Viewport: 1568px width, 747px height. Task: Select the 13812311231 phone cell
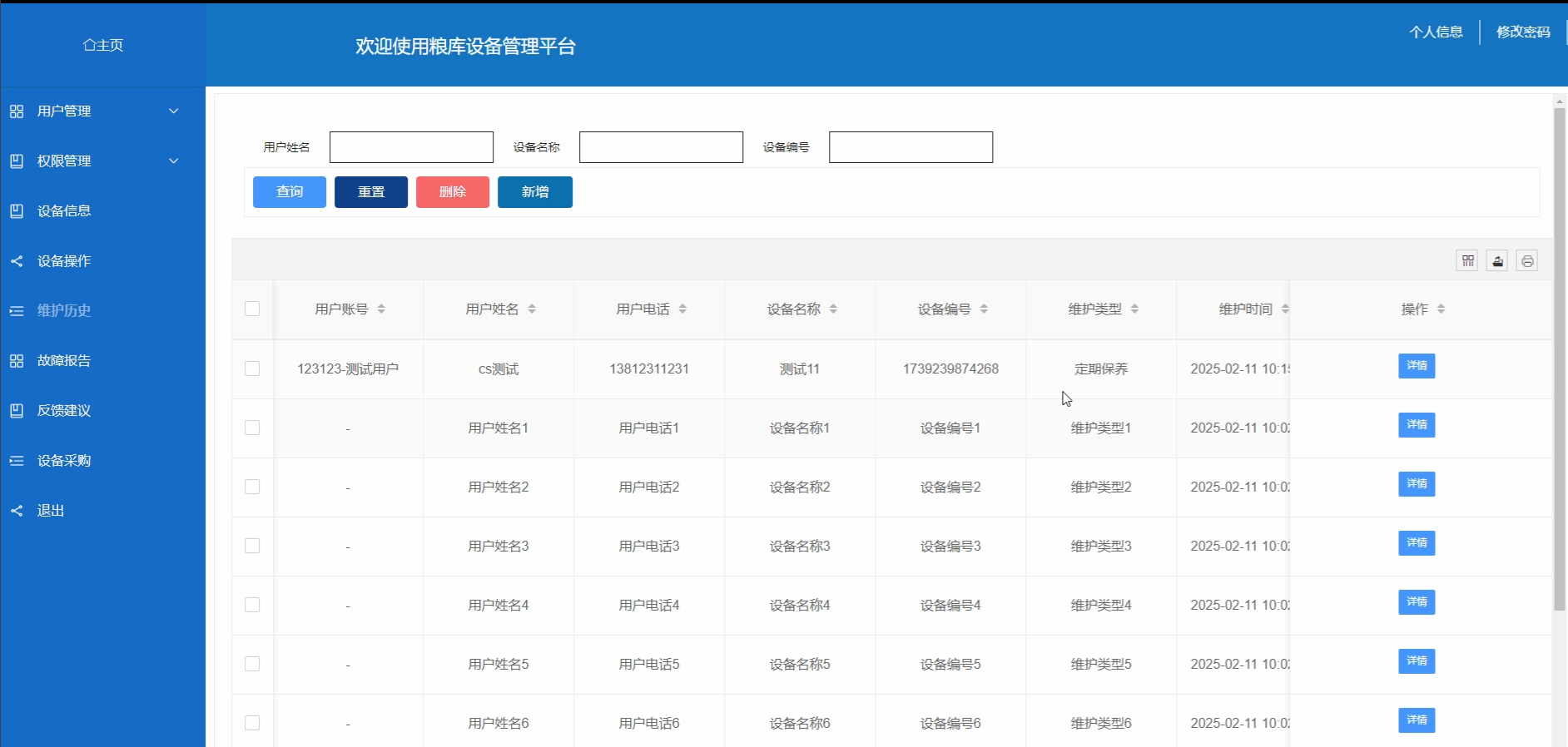coord(649,369)
